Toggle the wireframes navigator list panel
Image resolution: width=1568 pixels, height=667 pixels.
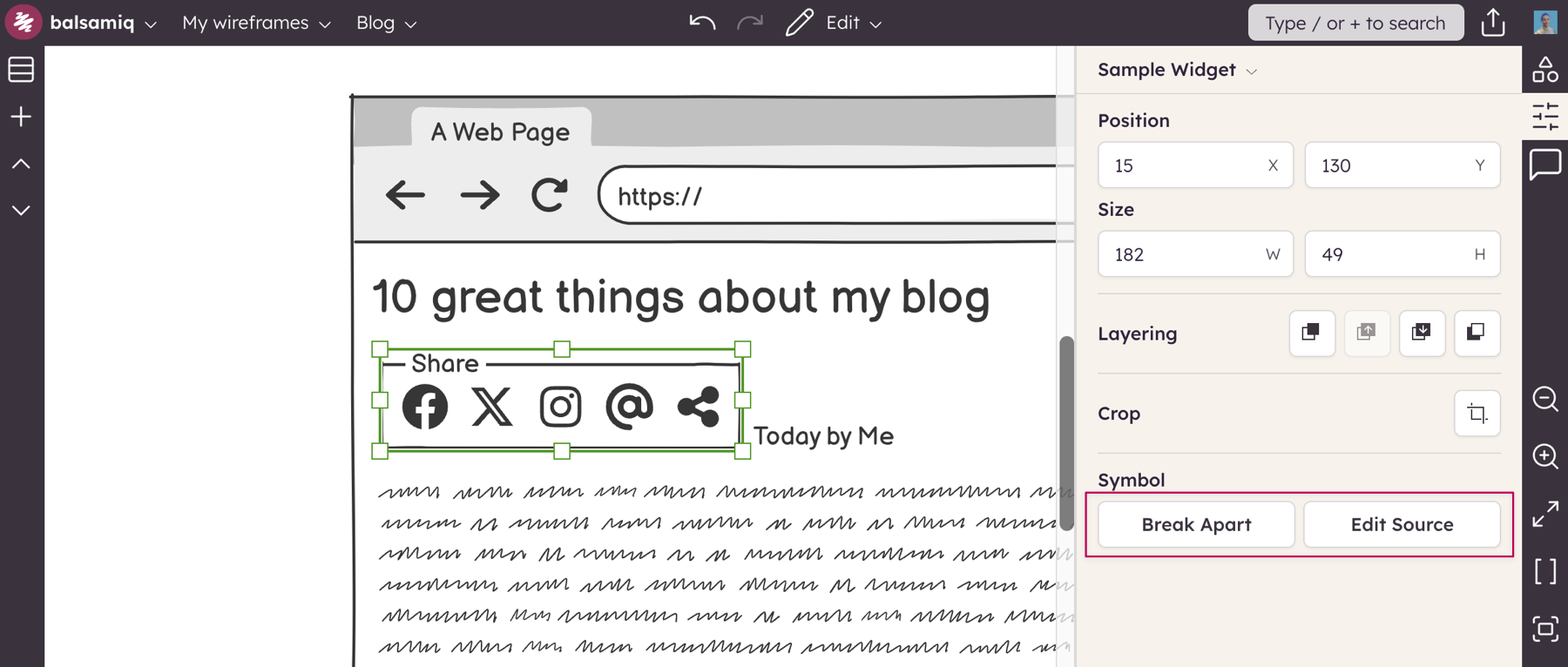click(x=21, y=70)
